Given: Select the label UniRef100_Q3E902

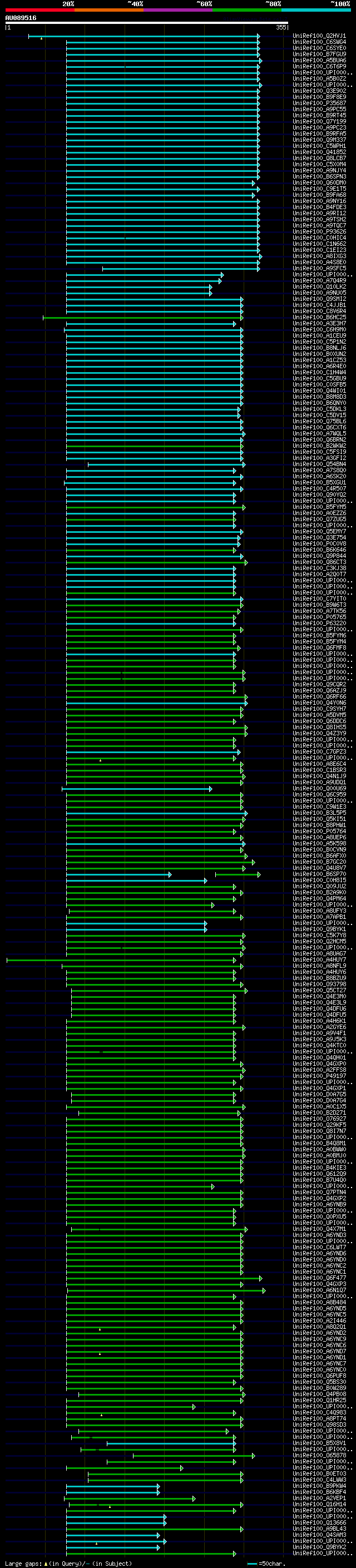Looking at the screenshot, I should click(x=319, y=91).
